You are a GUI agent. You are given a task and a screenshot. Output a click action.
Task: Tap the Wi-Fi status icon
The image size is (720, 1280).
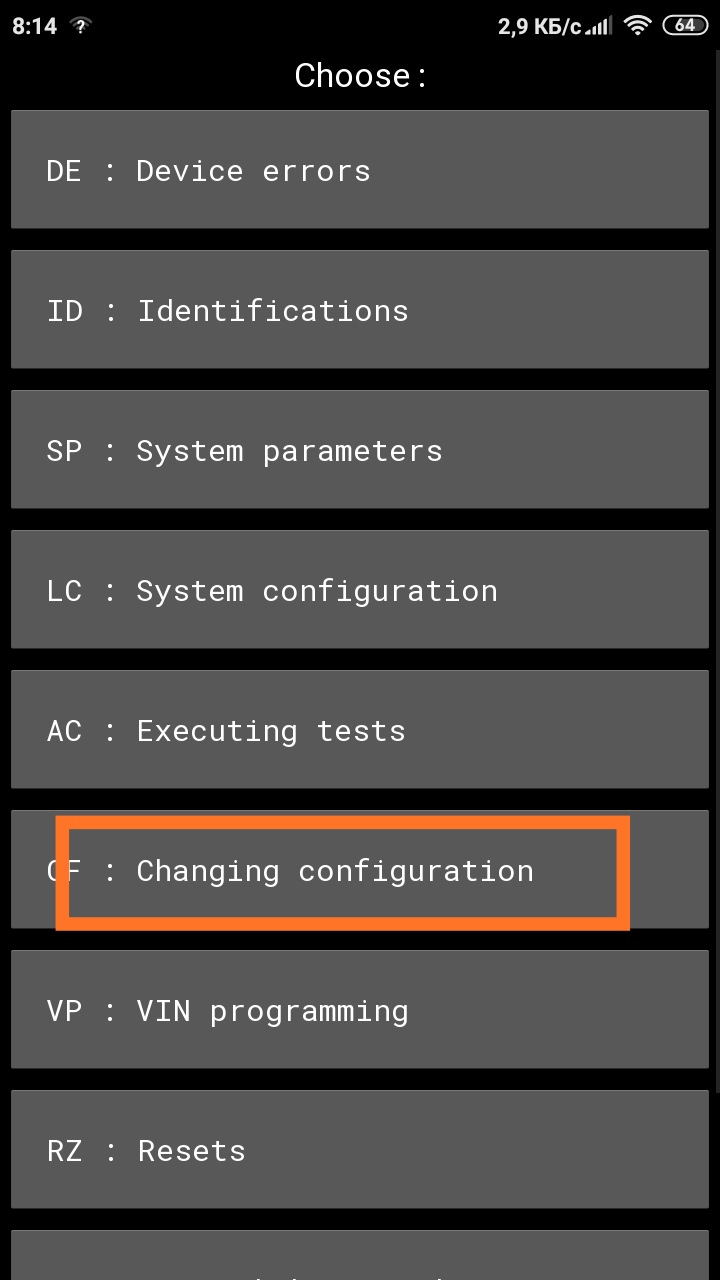tap(637, 26)
